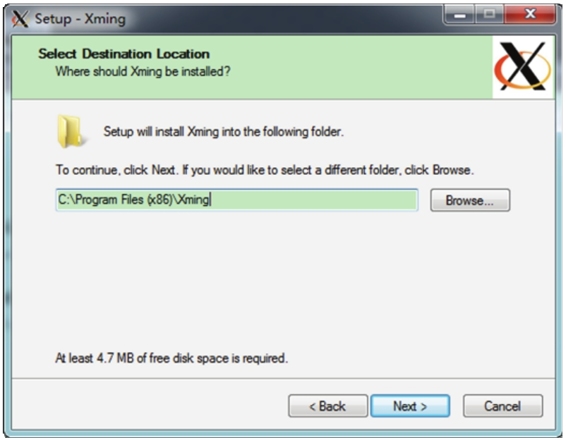Screen dimensions: 566x440
Task: Close the Xming setup wizard window
Action: [530, 14]
